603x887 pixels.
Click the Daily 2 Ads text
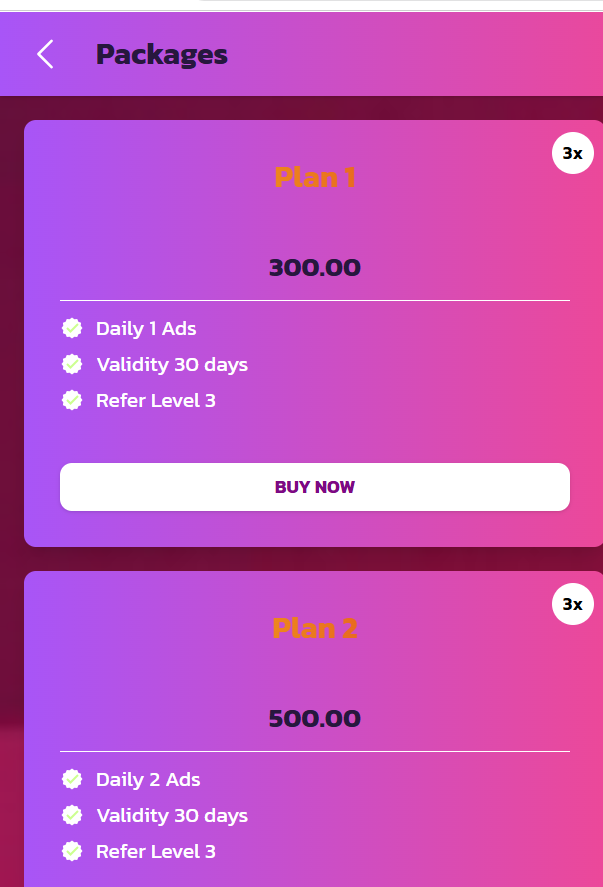tap(148, 779)
